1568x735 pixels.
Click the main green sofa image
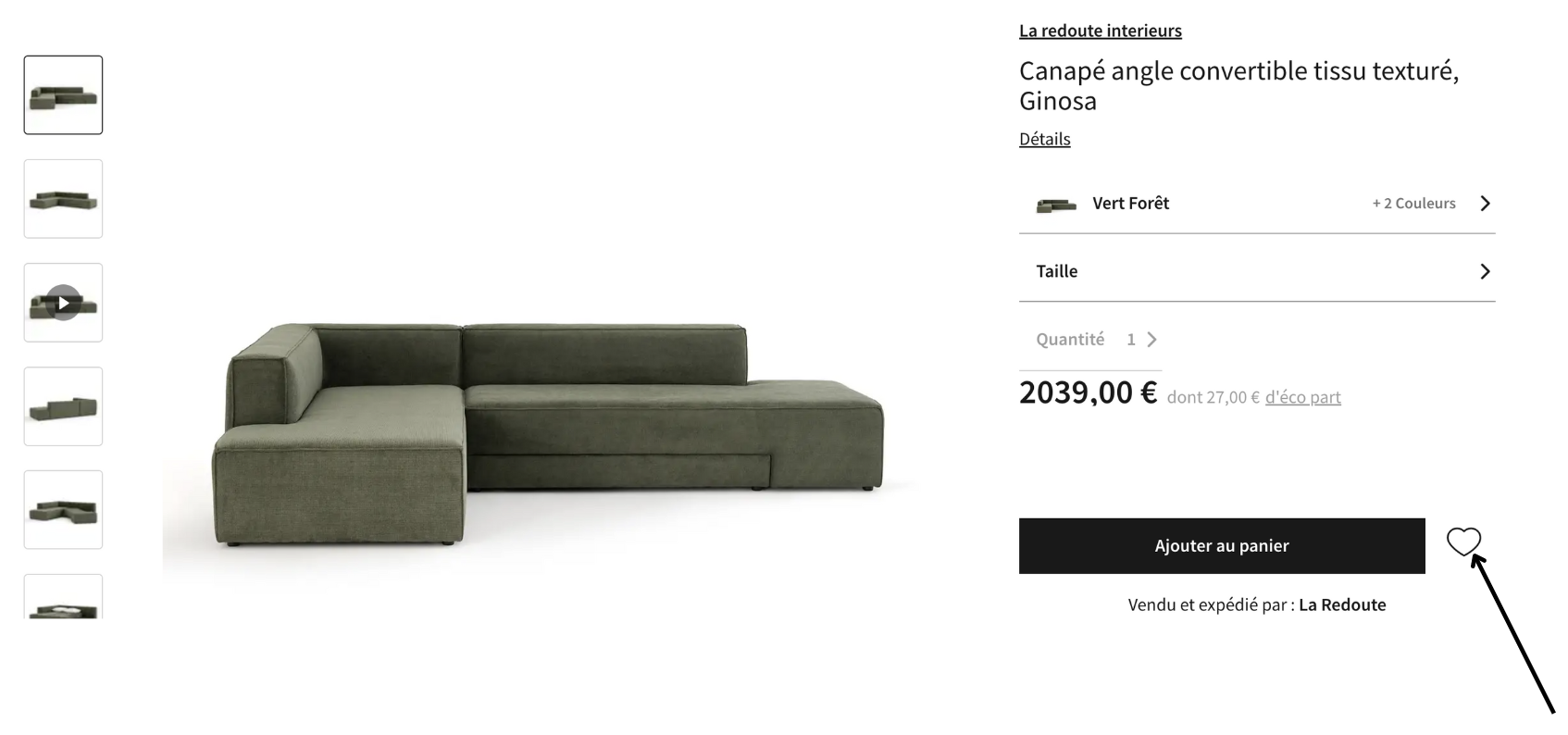[548, 433]
